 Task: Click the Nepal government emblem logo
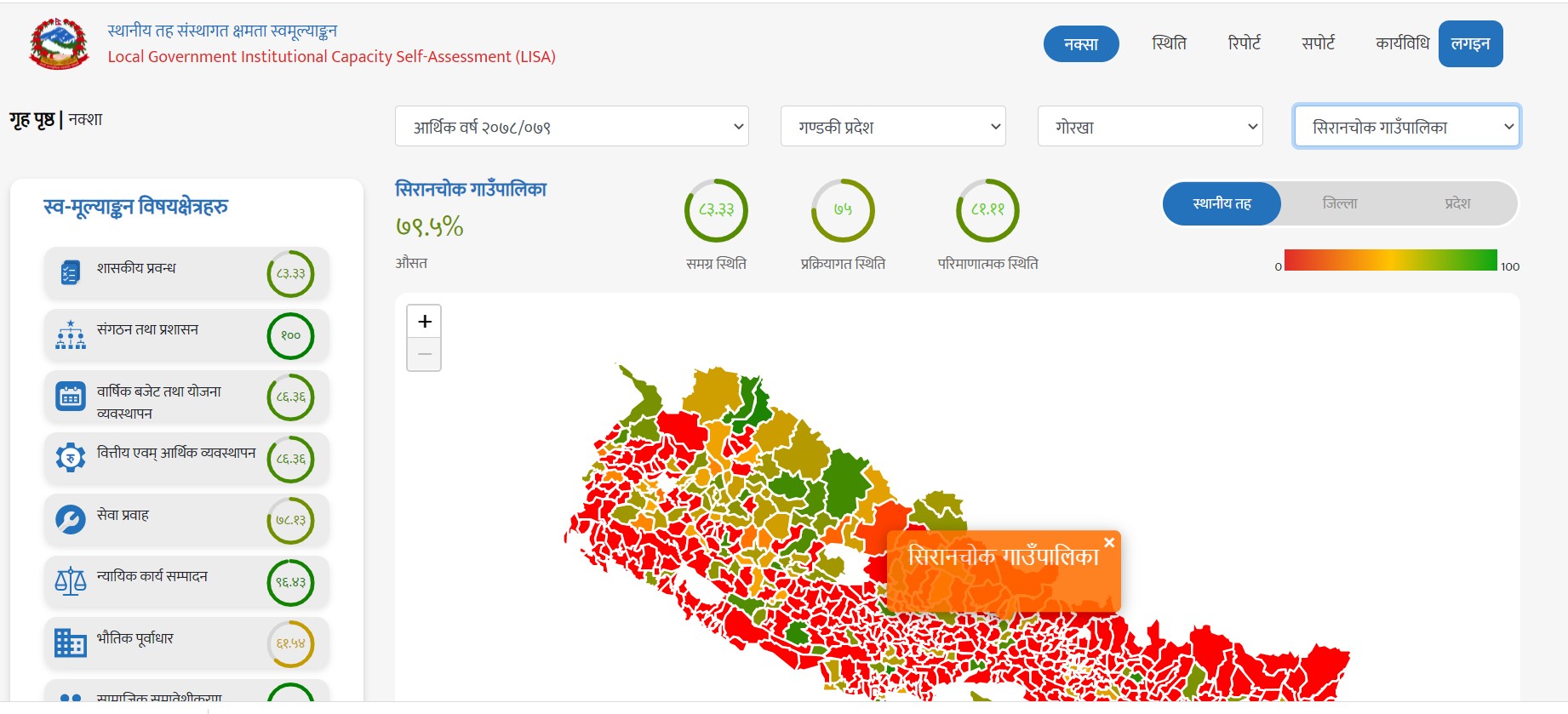[59, 43]
